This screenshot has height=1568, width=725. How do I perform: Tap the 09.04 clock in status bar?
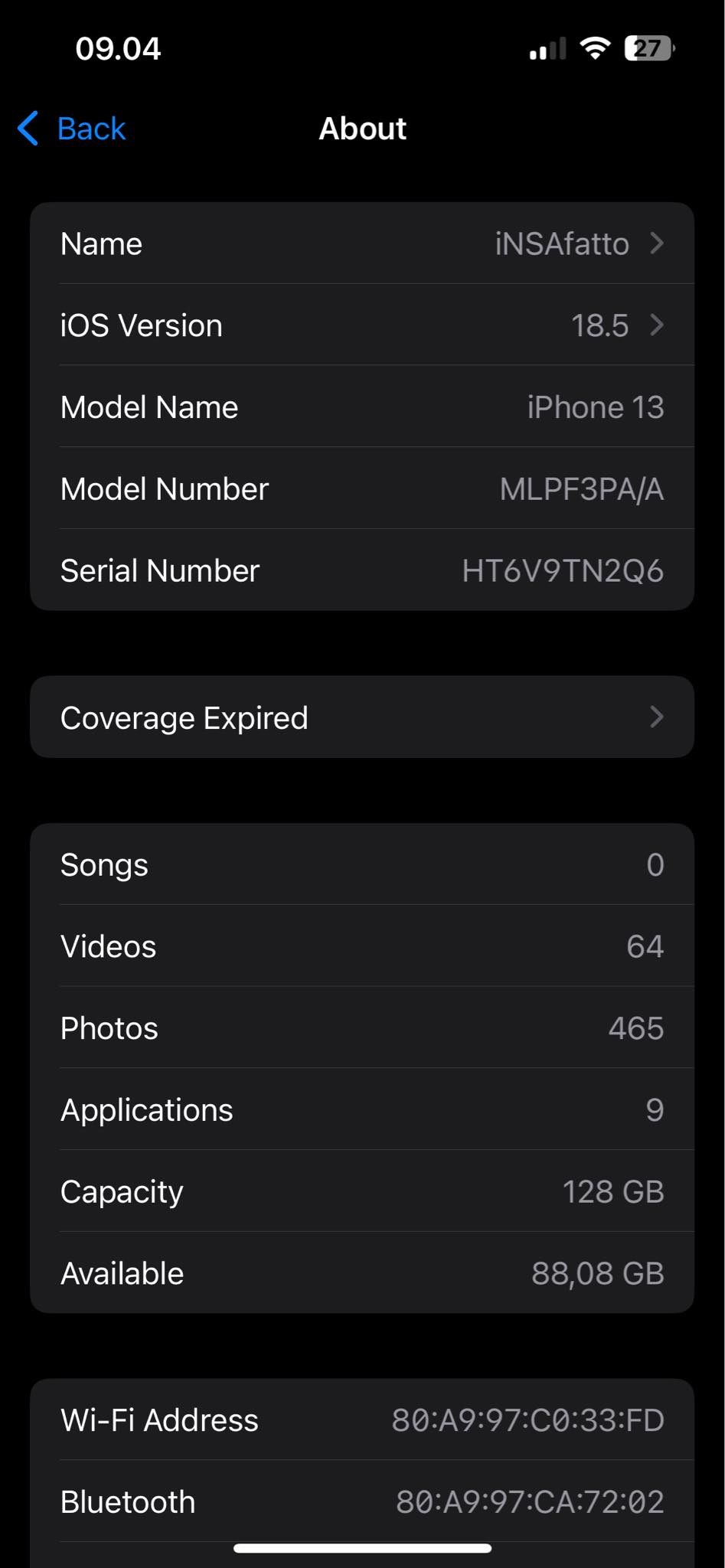tap(118, 49)
